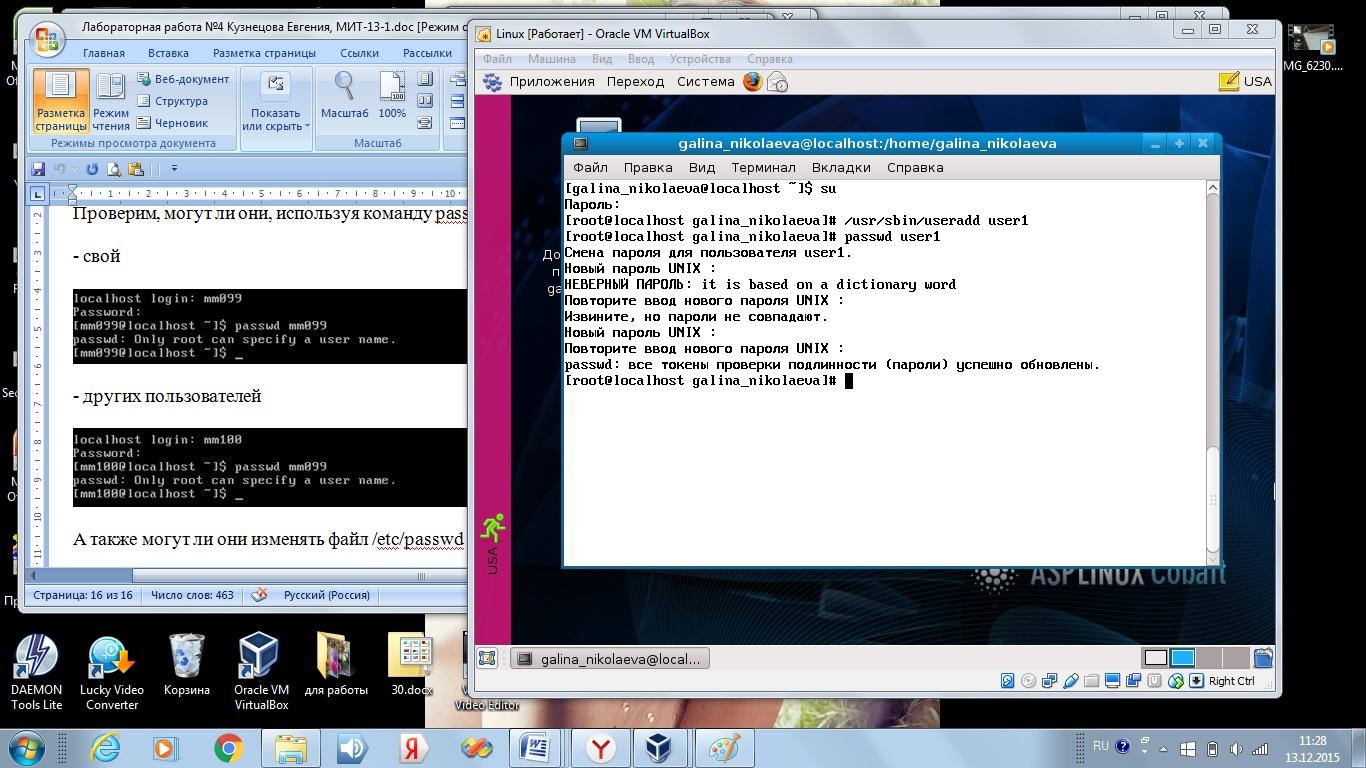The width and height of the screenshot is (1366, 768).
Task: Click VirtualBox optical disc status icon
Action: click(x=1029, y=681)
